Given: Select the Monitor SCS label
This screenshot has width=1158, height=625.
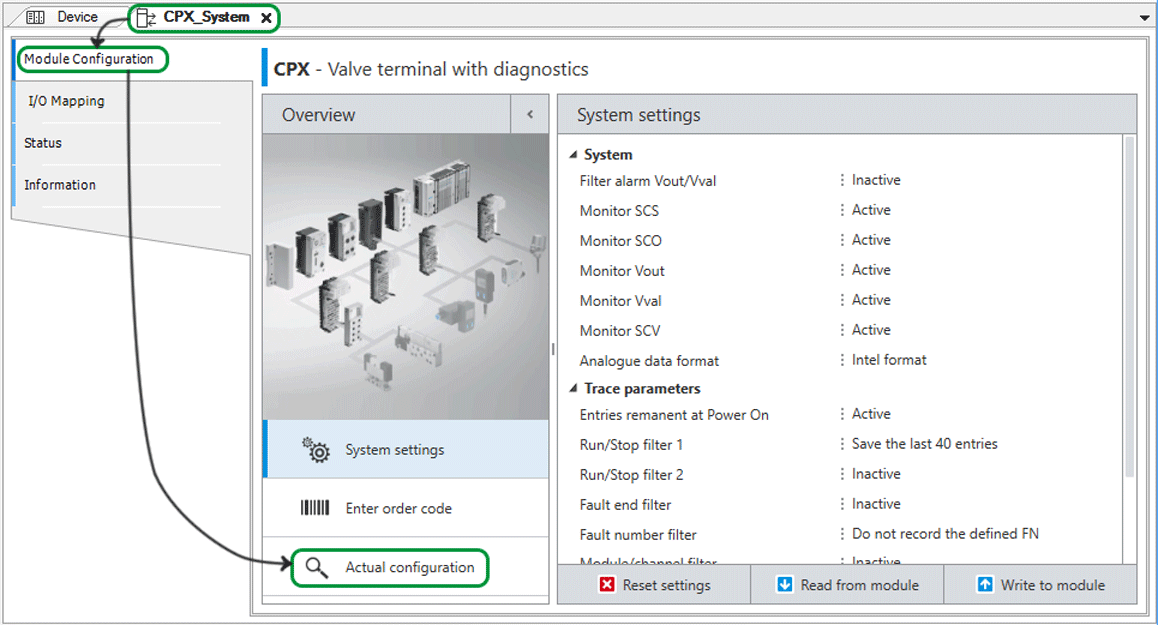Looking at the screenshot, I should tap(619, 211).
